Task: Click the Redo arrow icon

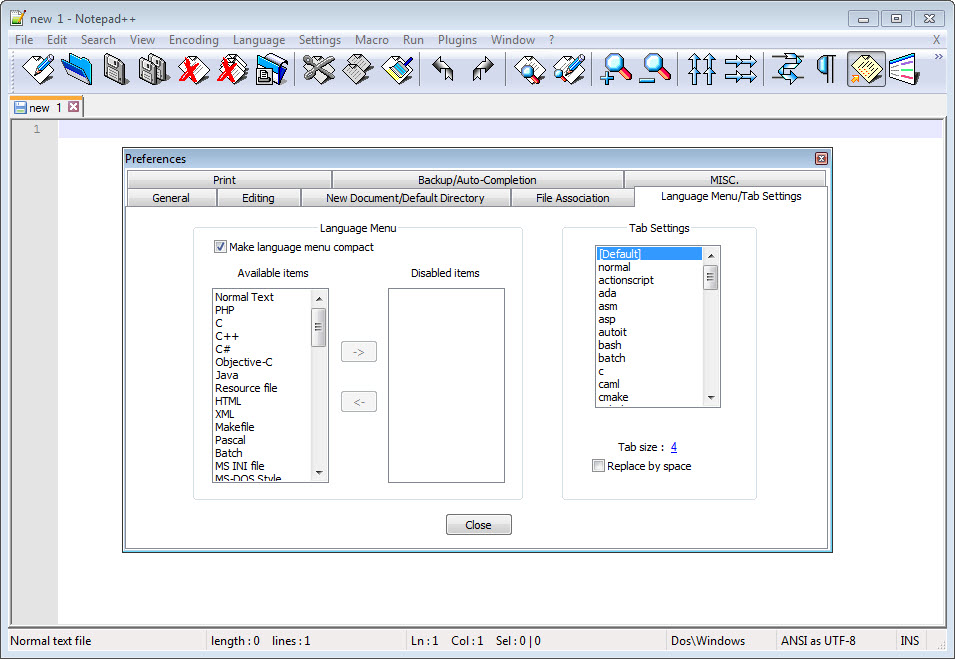Action: pyautogui.click(x=483, y=69)
